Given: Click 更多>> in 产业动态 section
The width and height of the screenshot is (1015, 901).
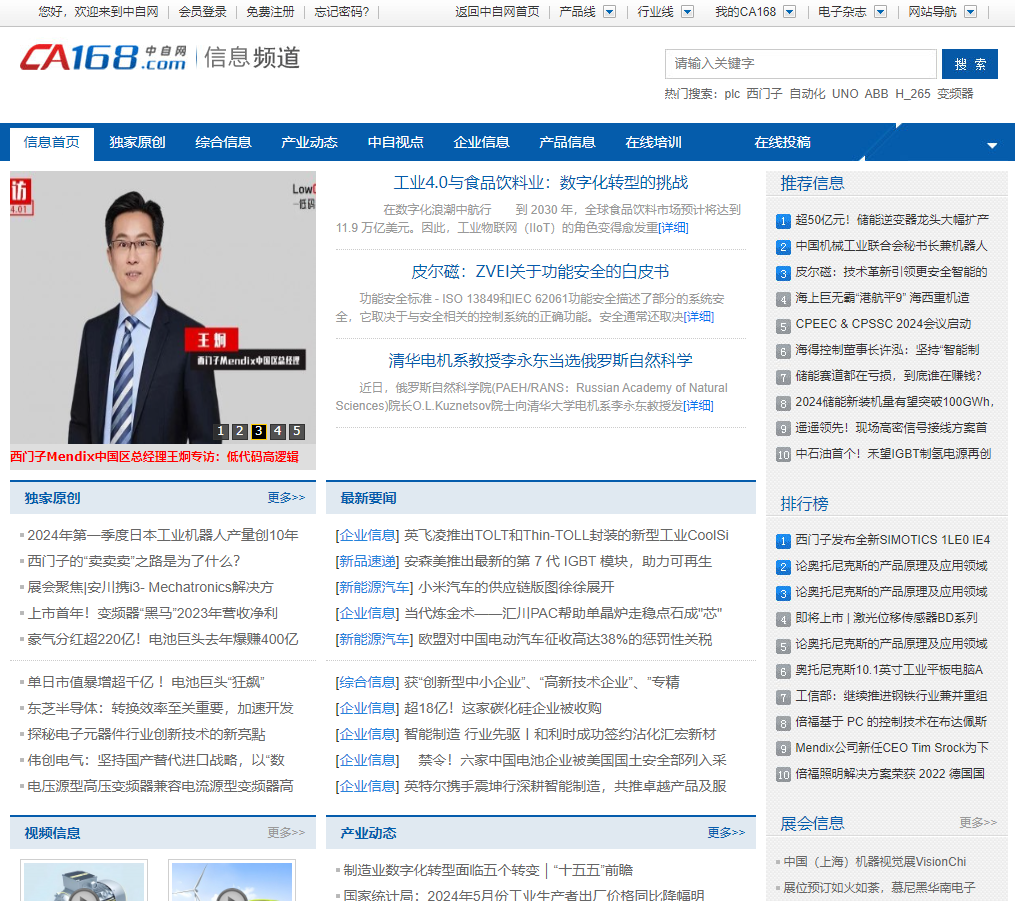Looking at the screenshot, I should coord(726,832).
